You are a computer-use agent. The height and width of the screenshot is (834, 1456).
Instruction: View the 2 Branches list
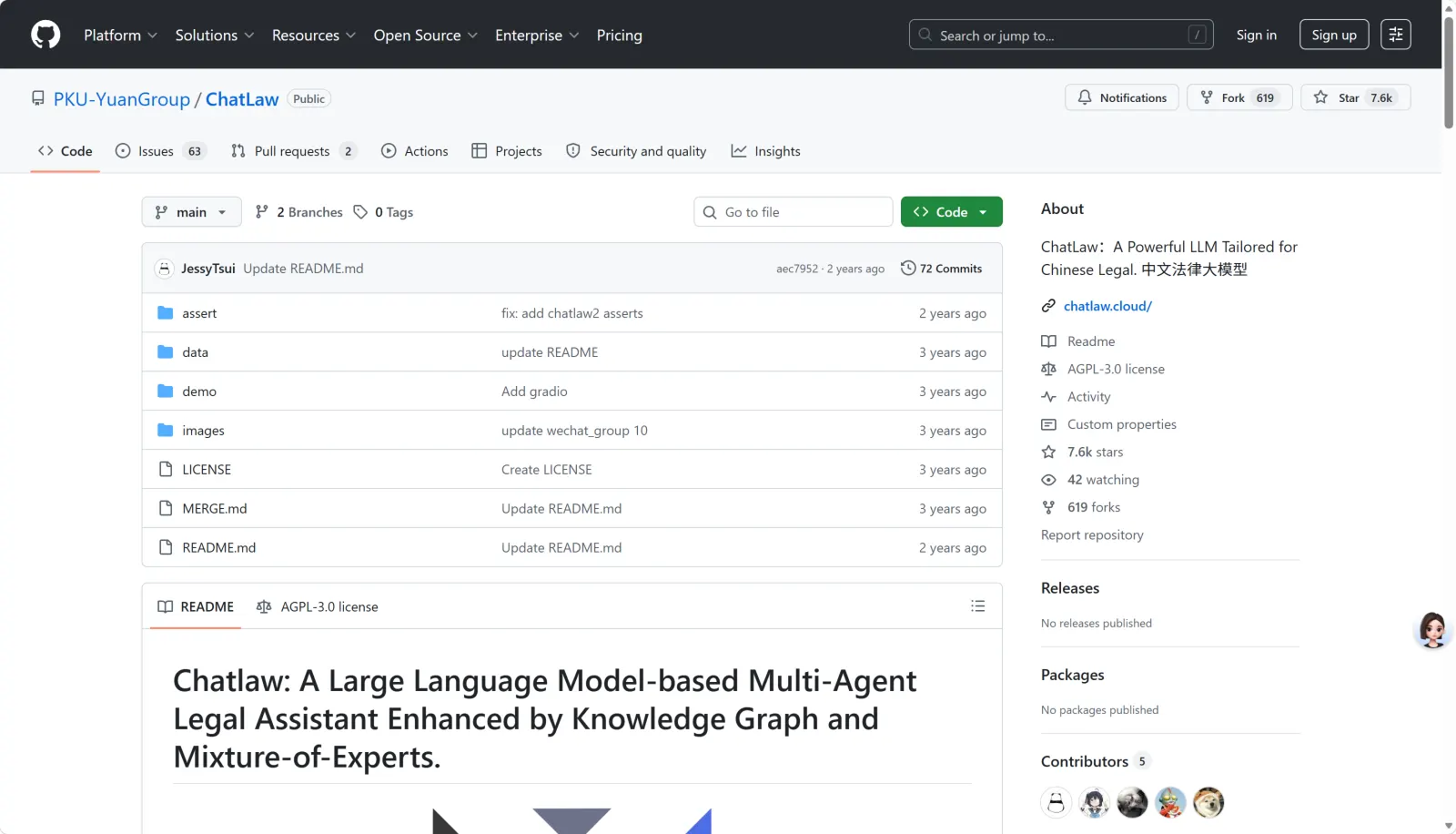coord(299,212)
